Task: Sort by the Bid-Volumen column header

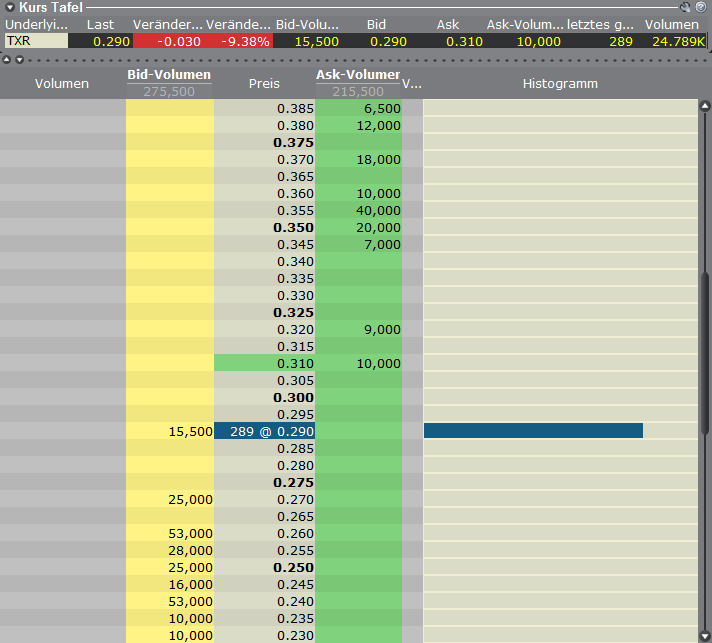Action: [169, 76]
